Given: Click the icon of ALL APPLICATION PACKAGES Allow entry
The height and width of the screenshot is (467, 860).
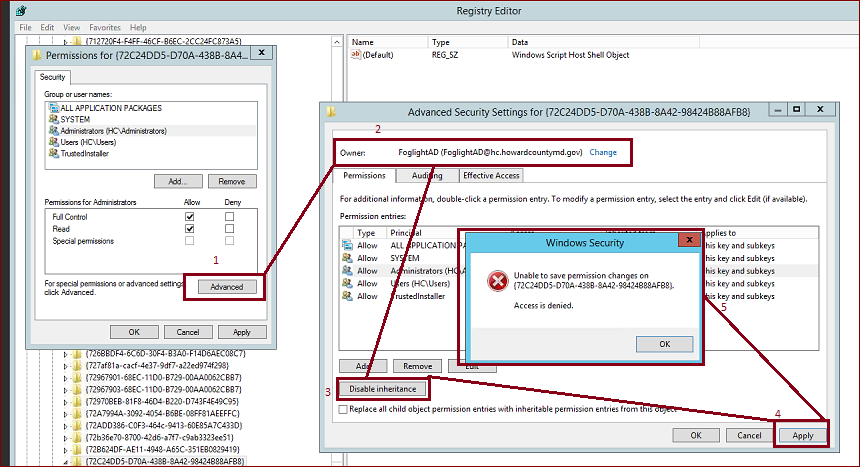Looking at the screenshot, I should 347,245.
